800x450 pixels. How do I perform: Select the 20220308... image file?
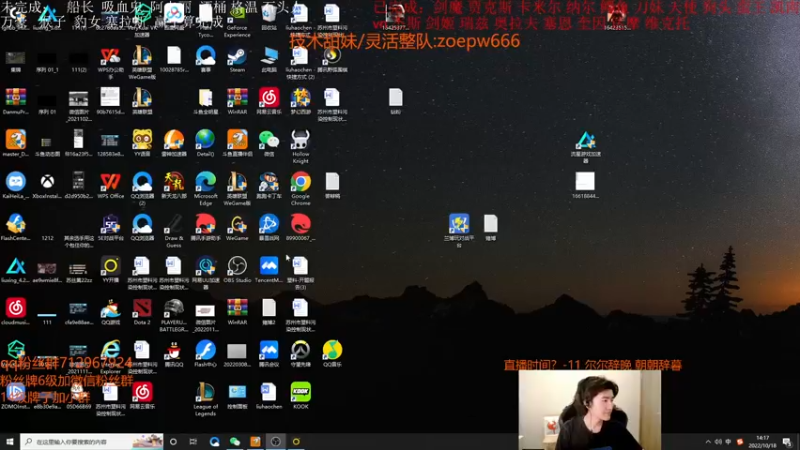pyautogui.click(x=237, y=355)
